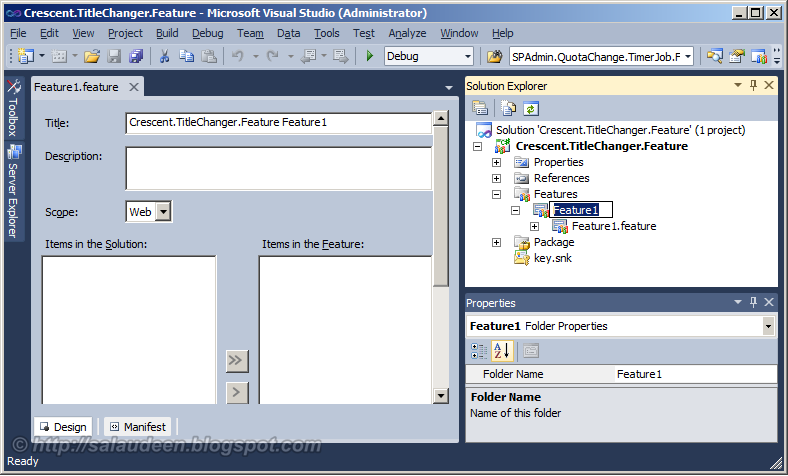Image resolution: width=788 pixels, height=476 pixels.
Task: Click the Find in Files icon
Action: (495, 56)
